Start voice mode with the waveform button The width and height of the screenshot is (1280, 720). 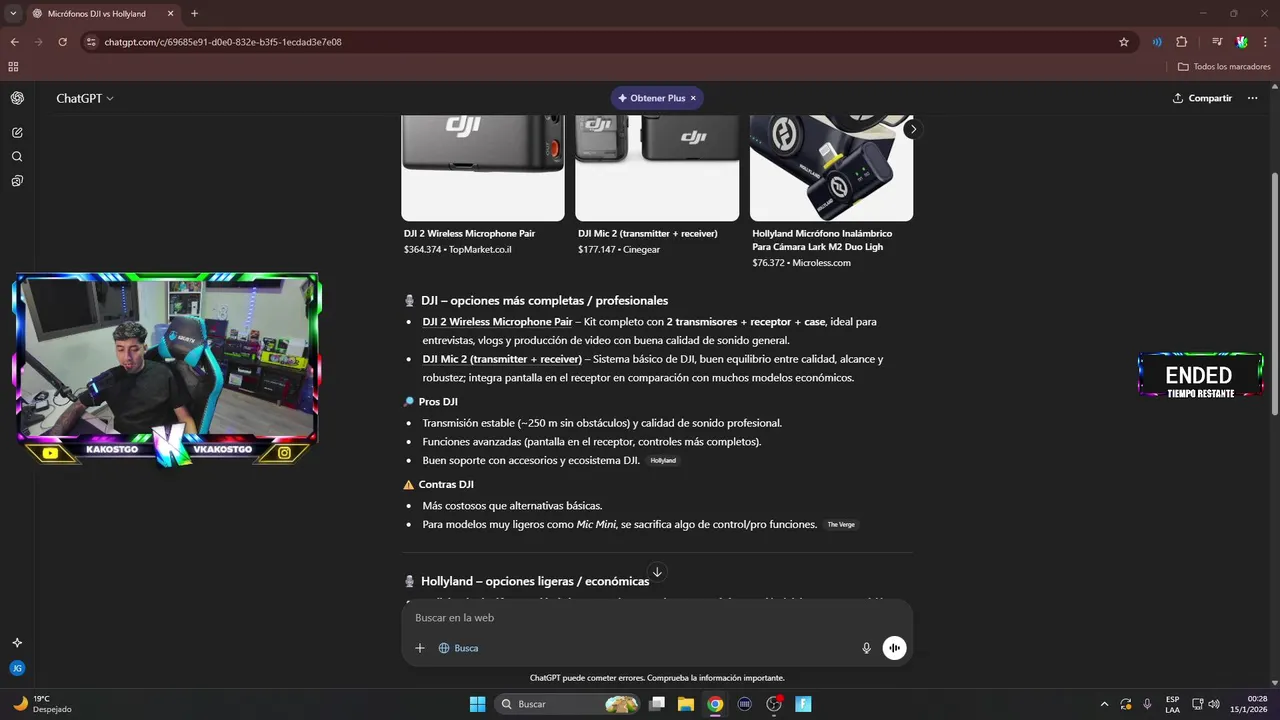click(894, 648)
